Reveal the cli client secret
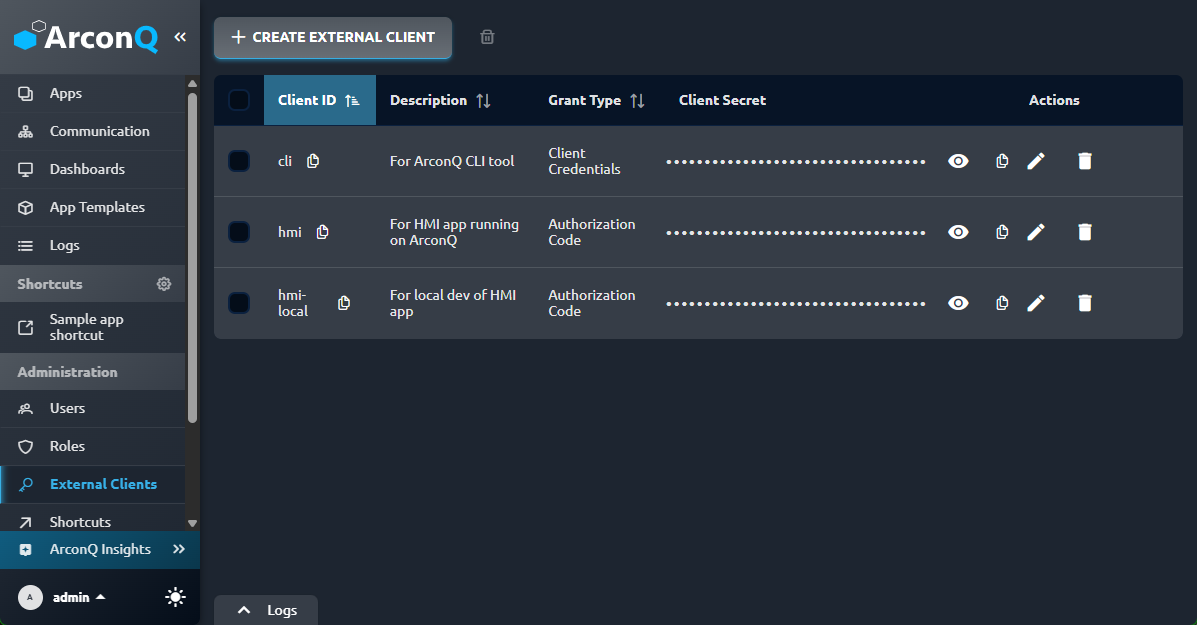The height and width of the screenshot is (625, 1197). [x=958, y=161]
